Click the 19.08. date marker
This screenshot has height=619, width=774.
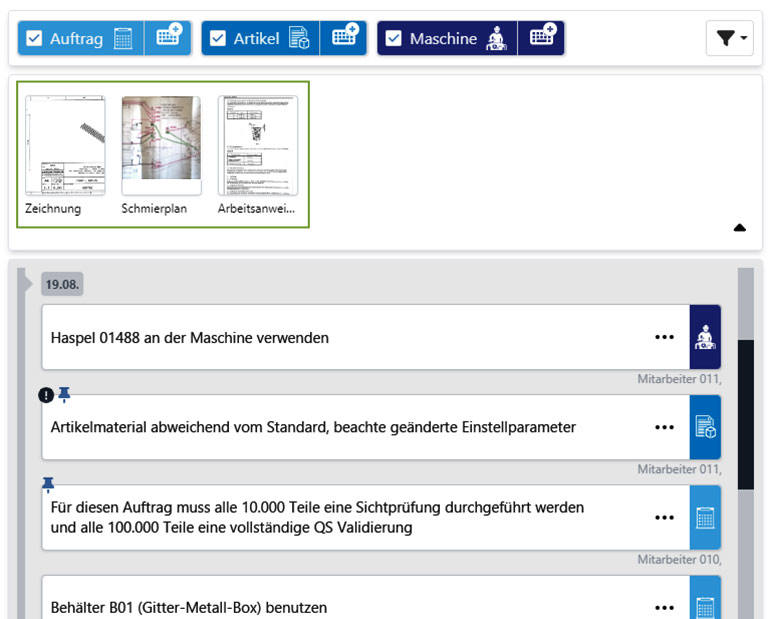62,284
